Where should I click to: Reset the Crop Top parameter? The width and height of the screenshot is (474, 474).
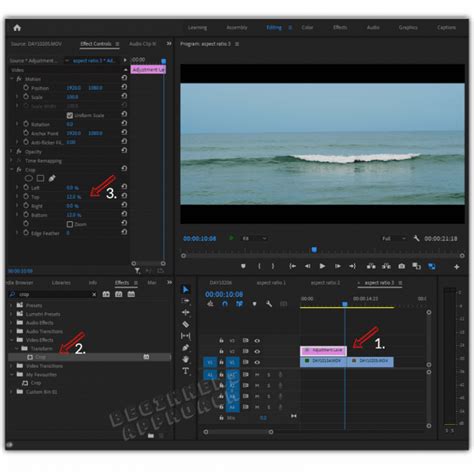124,197
